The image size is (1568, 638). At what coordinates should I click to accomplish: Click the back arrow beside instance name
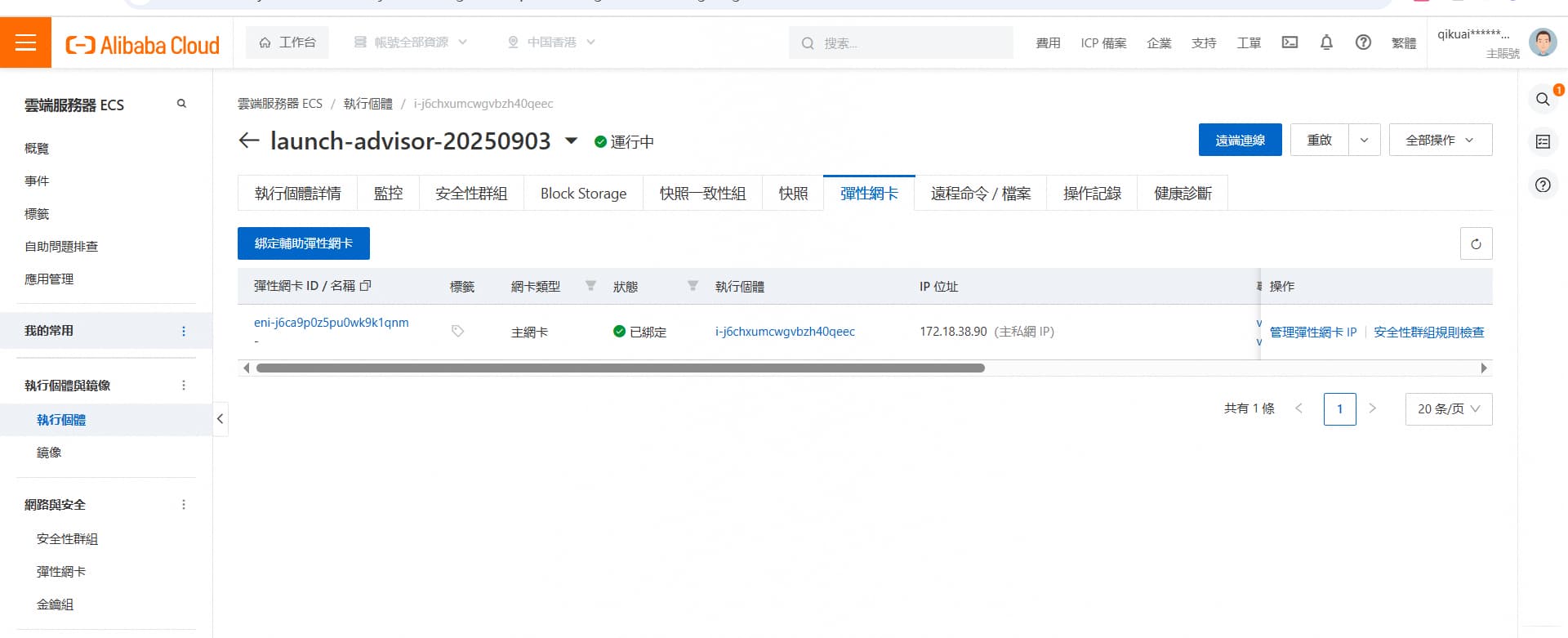tap(248, 141)
